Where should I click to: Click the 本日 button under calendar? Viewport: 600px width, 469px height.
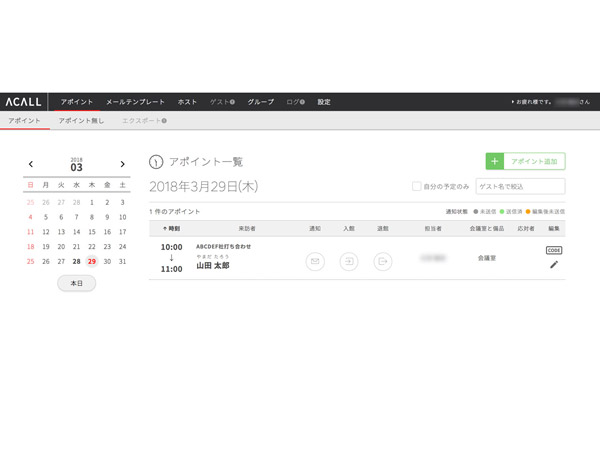[x=76, y=283]
